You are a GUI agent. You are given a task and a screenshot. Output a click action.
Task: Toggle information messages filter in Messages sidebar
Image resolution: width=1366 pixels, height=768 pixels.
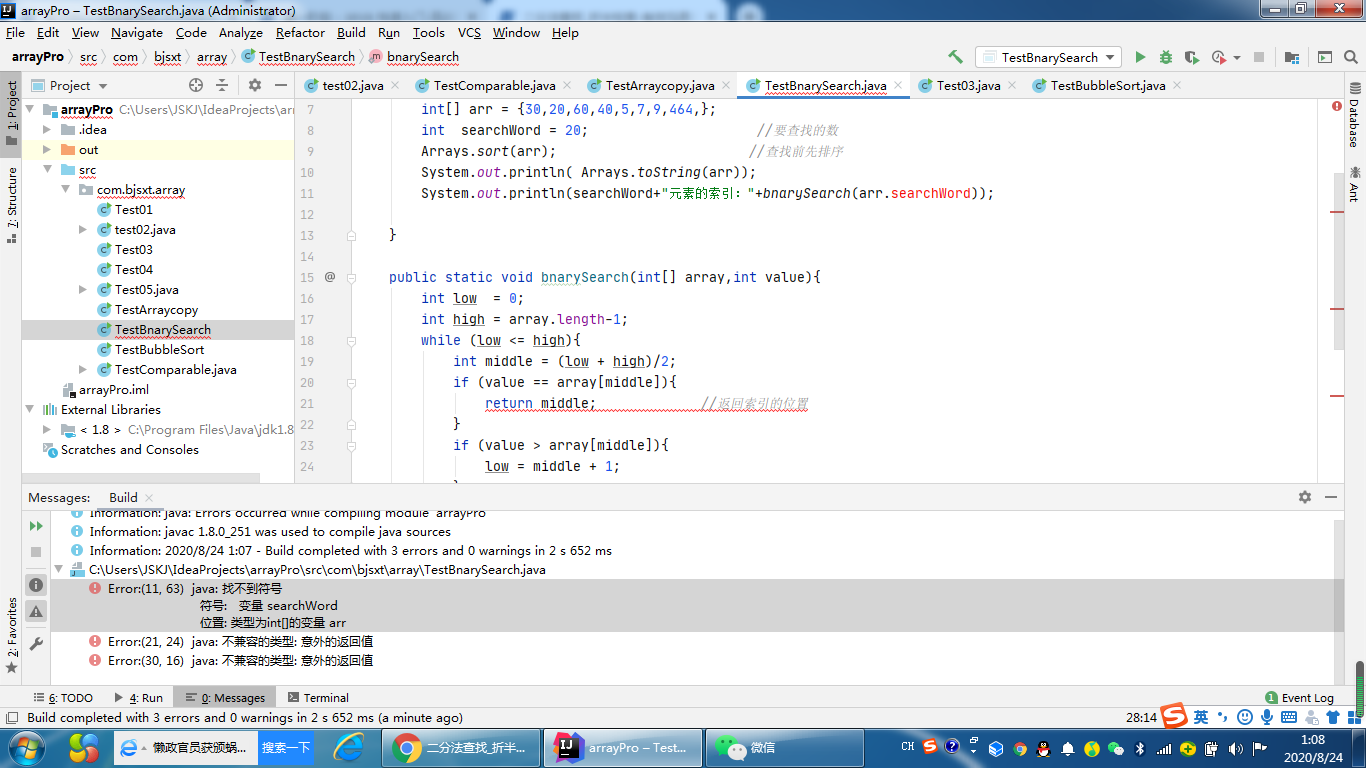pos(36,585)
